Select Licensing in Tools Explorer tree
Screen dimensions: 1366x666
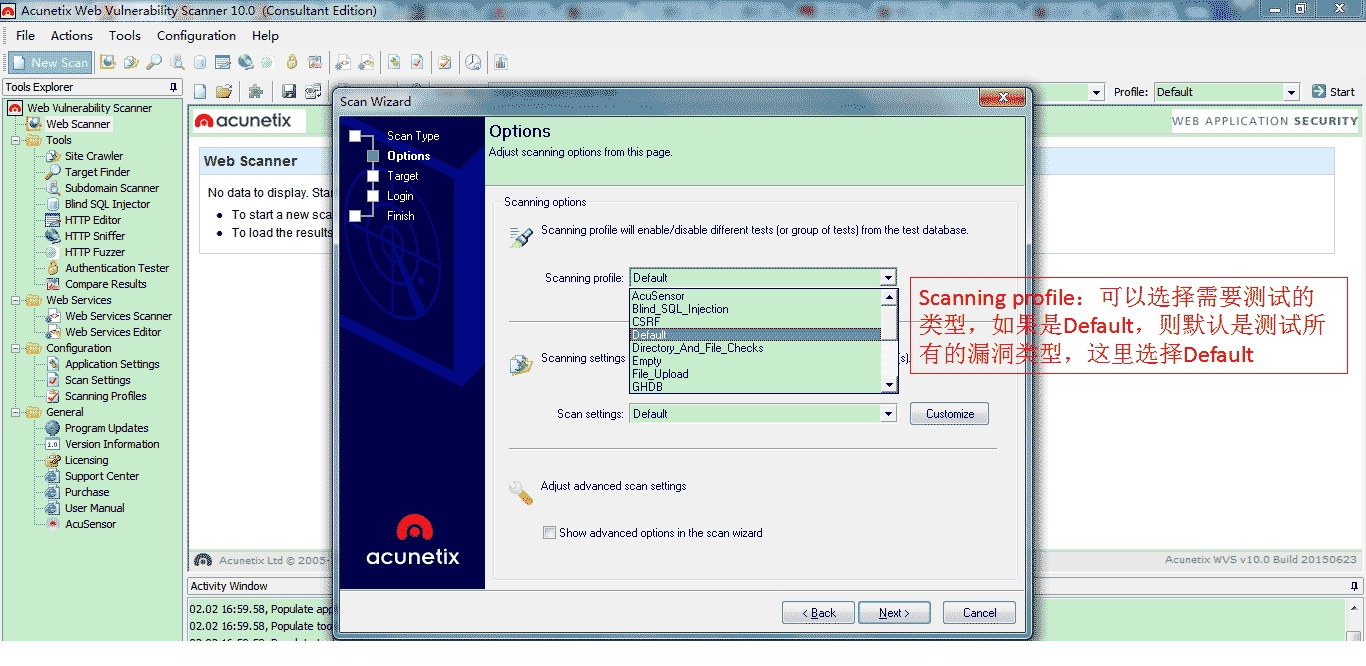click(86, 460)
